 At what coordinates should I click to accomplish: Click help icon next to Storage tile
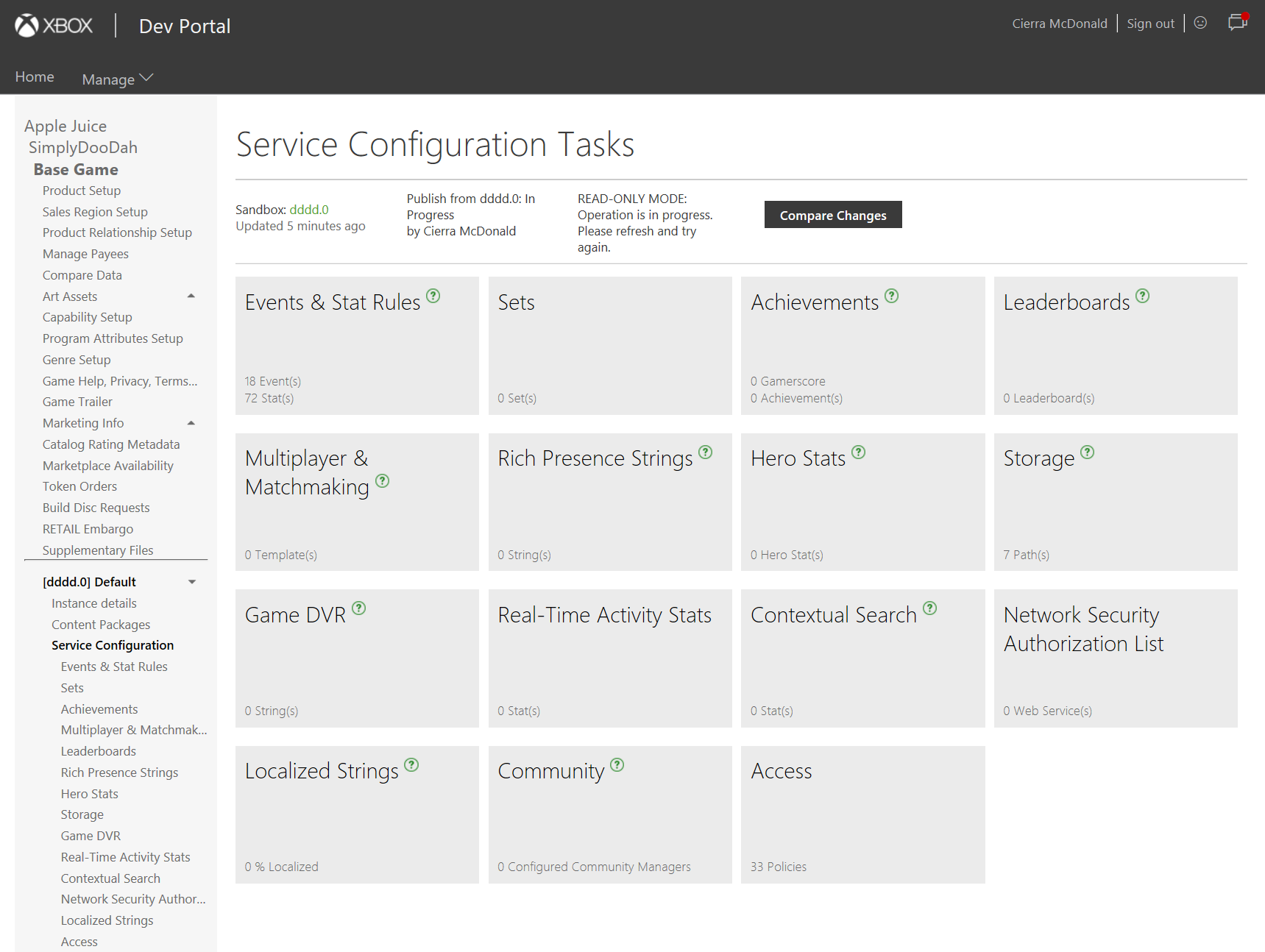pos(1087,452)
